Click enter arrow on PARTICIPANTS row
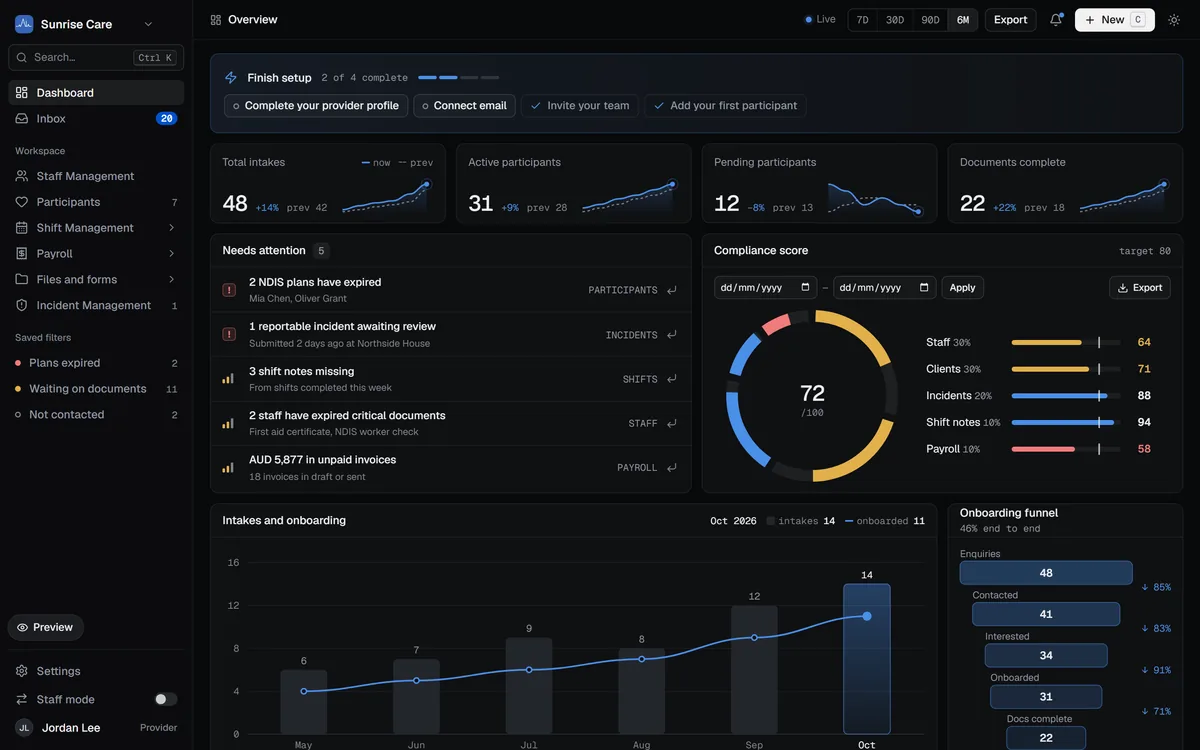The width and height of the screenshot is (1200, 750). [672, 291]
